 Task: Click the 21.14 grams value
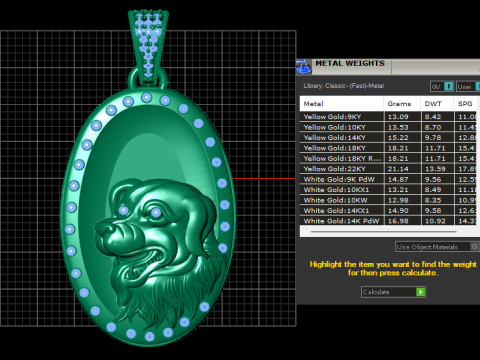[398, 169]
